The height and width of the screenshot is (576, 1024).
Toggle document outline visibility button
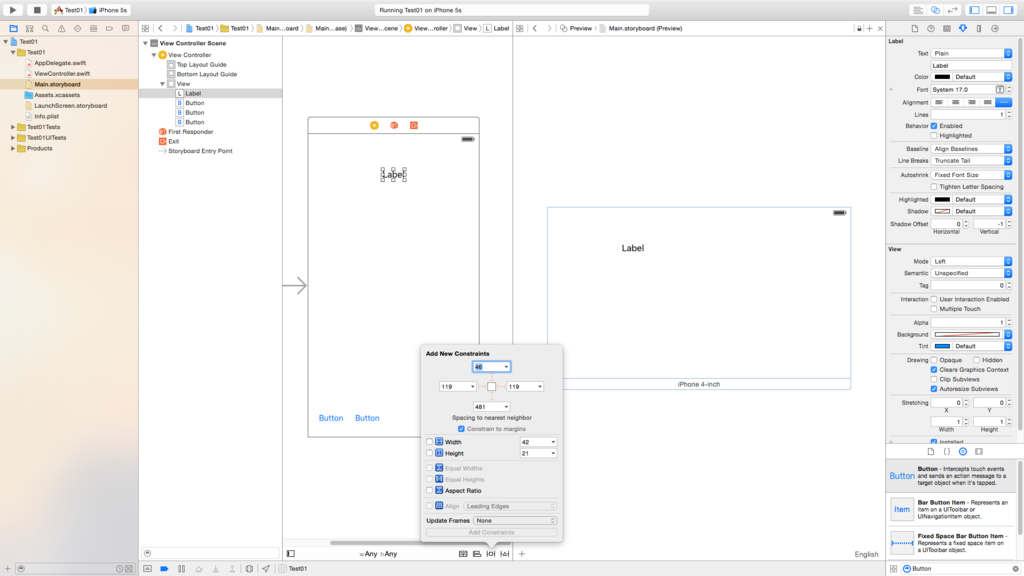click(x=291, y=554)
